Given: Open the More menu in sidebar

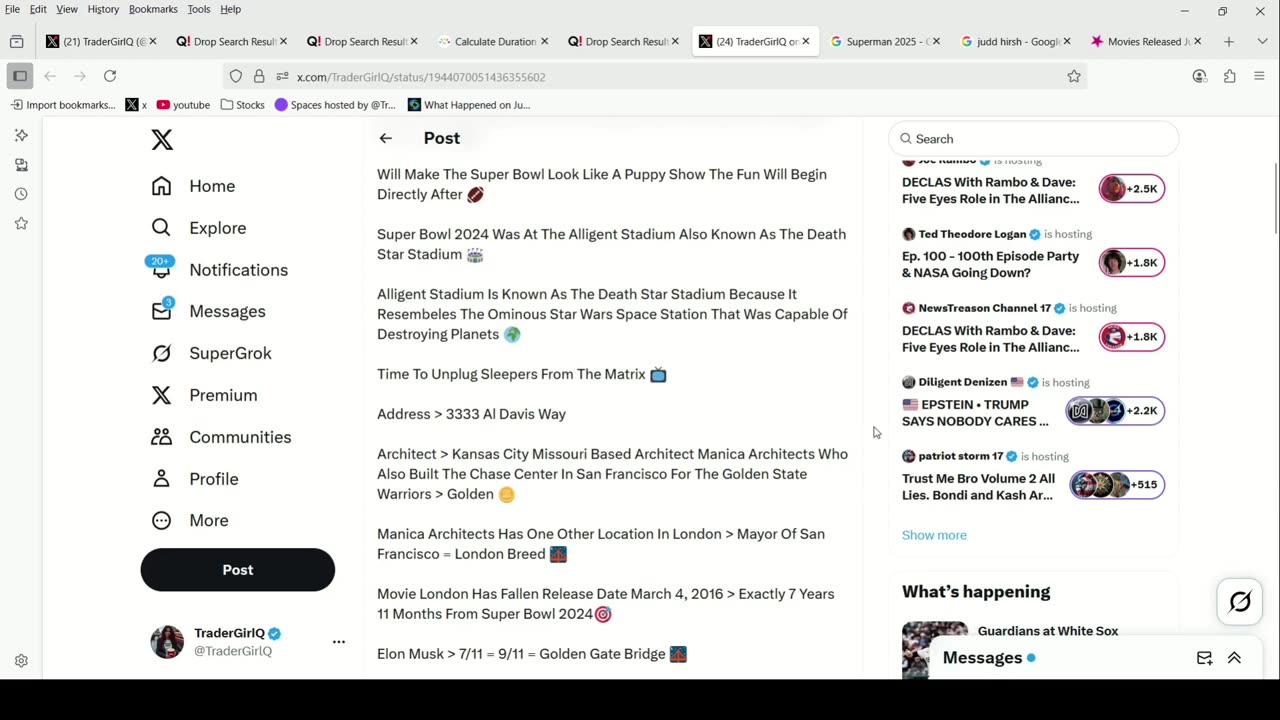Looking at the screenshot, I should click(190, 520).
